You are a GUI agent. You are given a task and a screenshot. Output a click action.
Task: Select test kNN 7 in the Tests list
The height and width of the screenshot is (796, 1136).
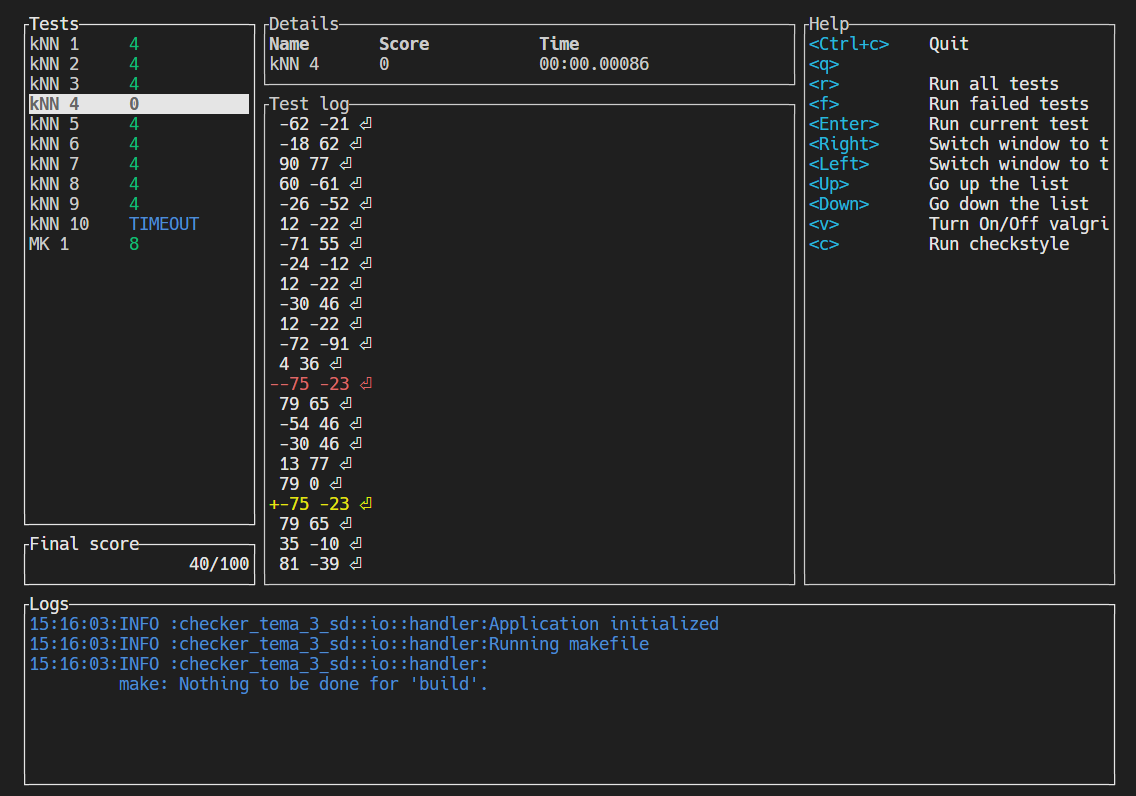pyautogui.click(x=60, y=163)
